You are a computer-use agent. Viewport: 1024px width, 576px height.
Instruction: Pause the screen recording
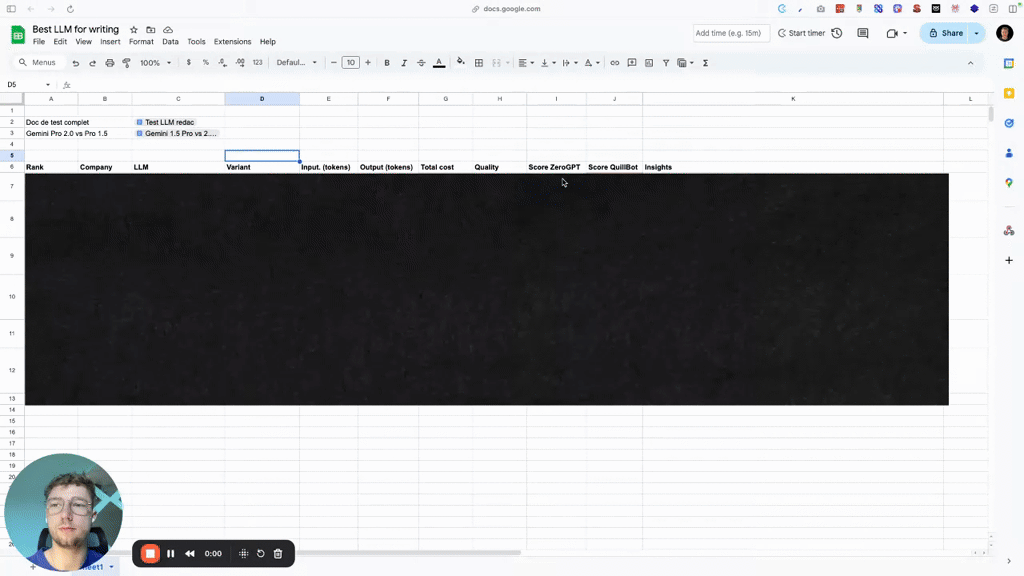point(170,554)
